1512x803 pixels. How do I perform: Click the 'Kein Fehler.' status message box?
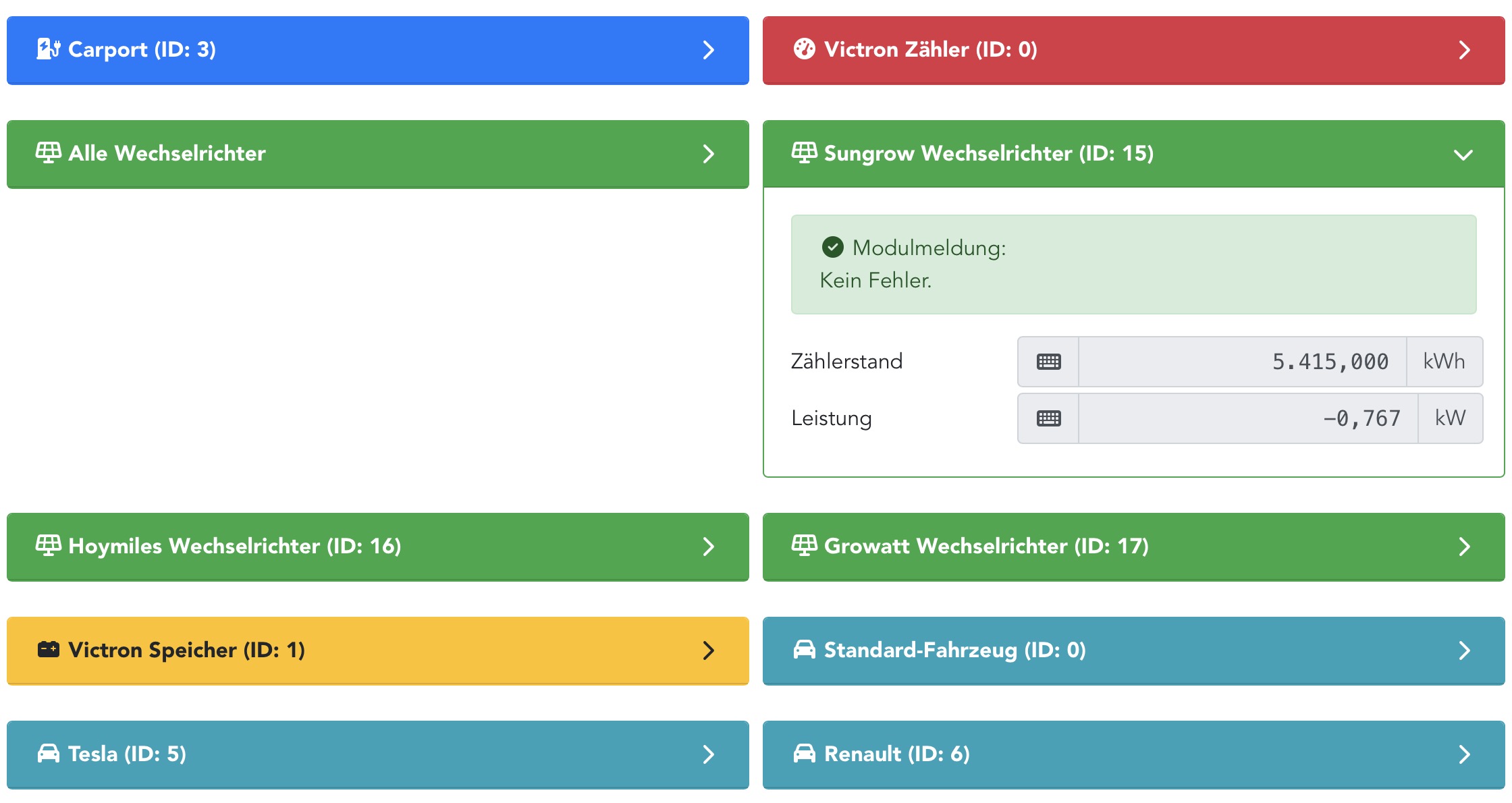(x=1133, y=265)
